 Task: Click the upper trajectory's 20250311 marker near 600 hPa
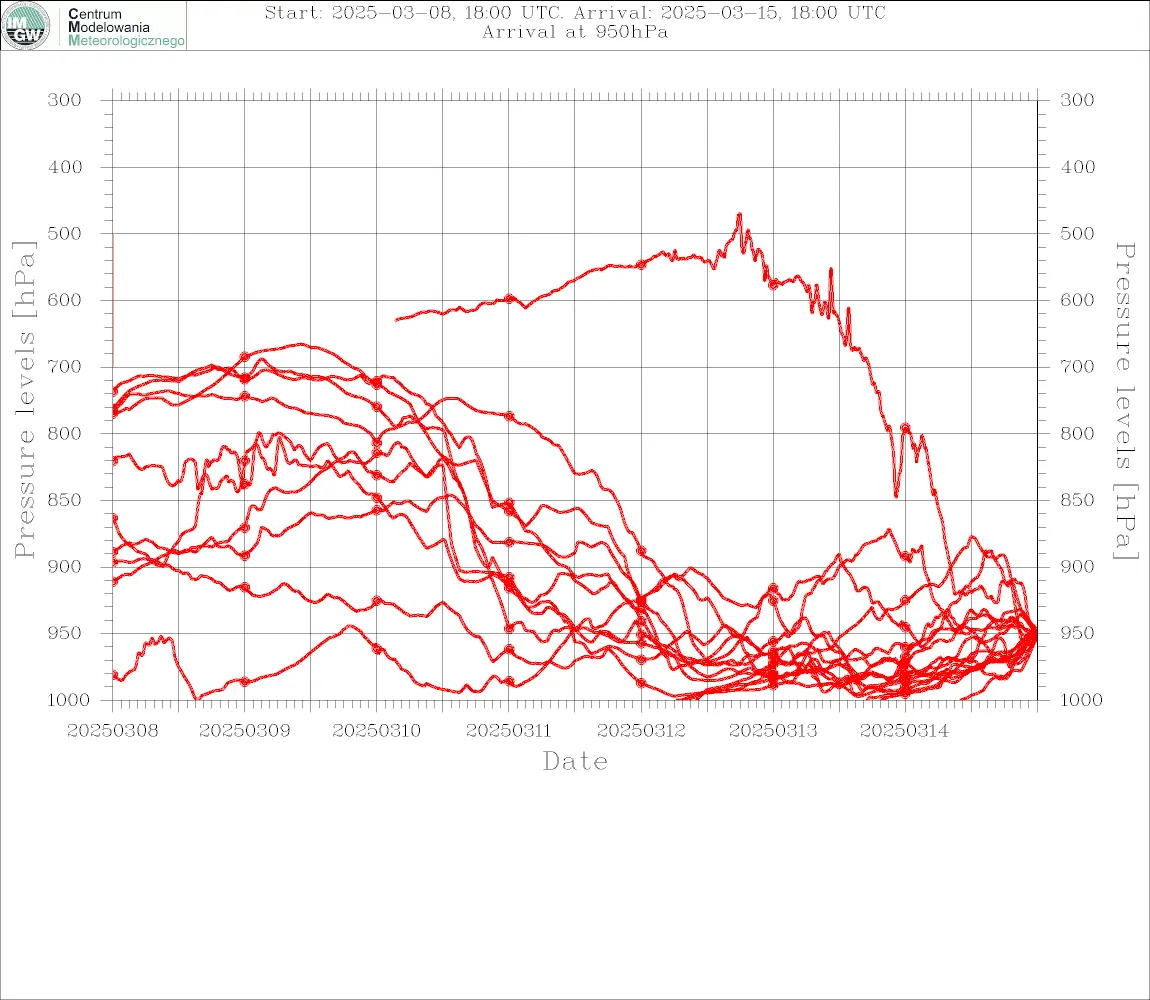coord(509,299)
